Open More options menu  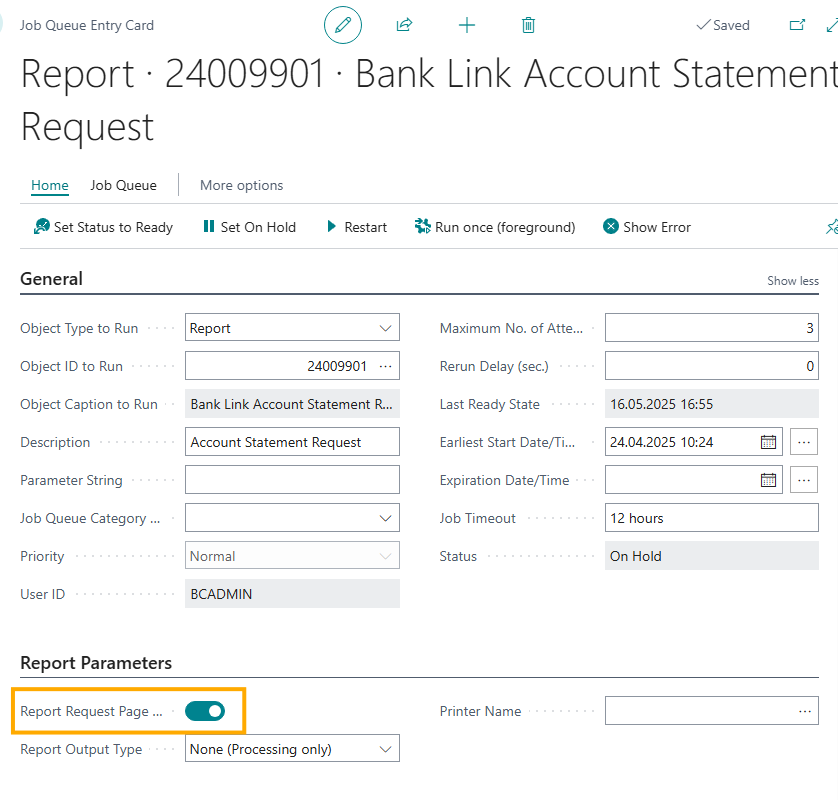tap(242, 185)
